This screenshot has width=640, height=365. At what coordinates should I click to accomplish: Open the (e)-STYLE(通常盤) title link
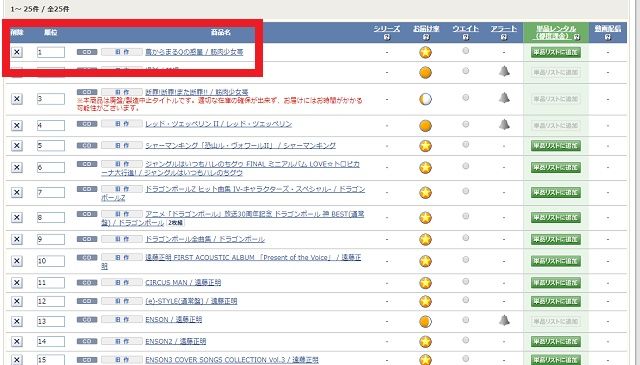click(x=191, y=301)
